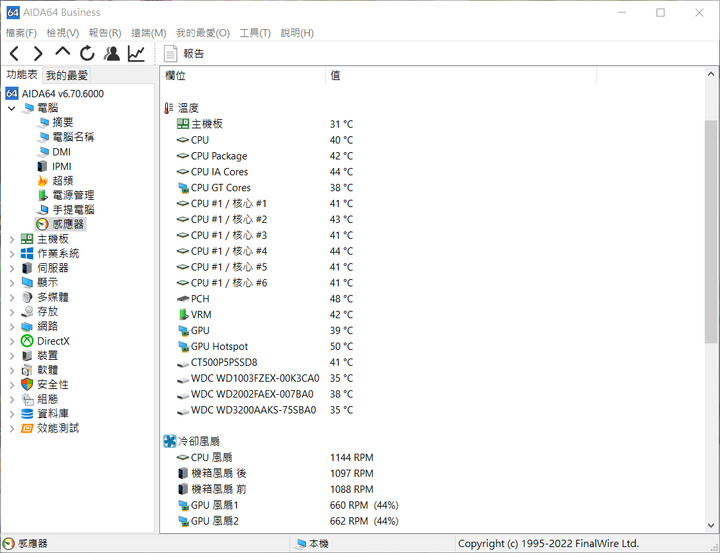Viewport: 720px width, 553px height.
Task: Click the 1144 RPM CPU fan value
Action: tap(351, 458)
